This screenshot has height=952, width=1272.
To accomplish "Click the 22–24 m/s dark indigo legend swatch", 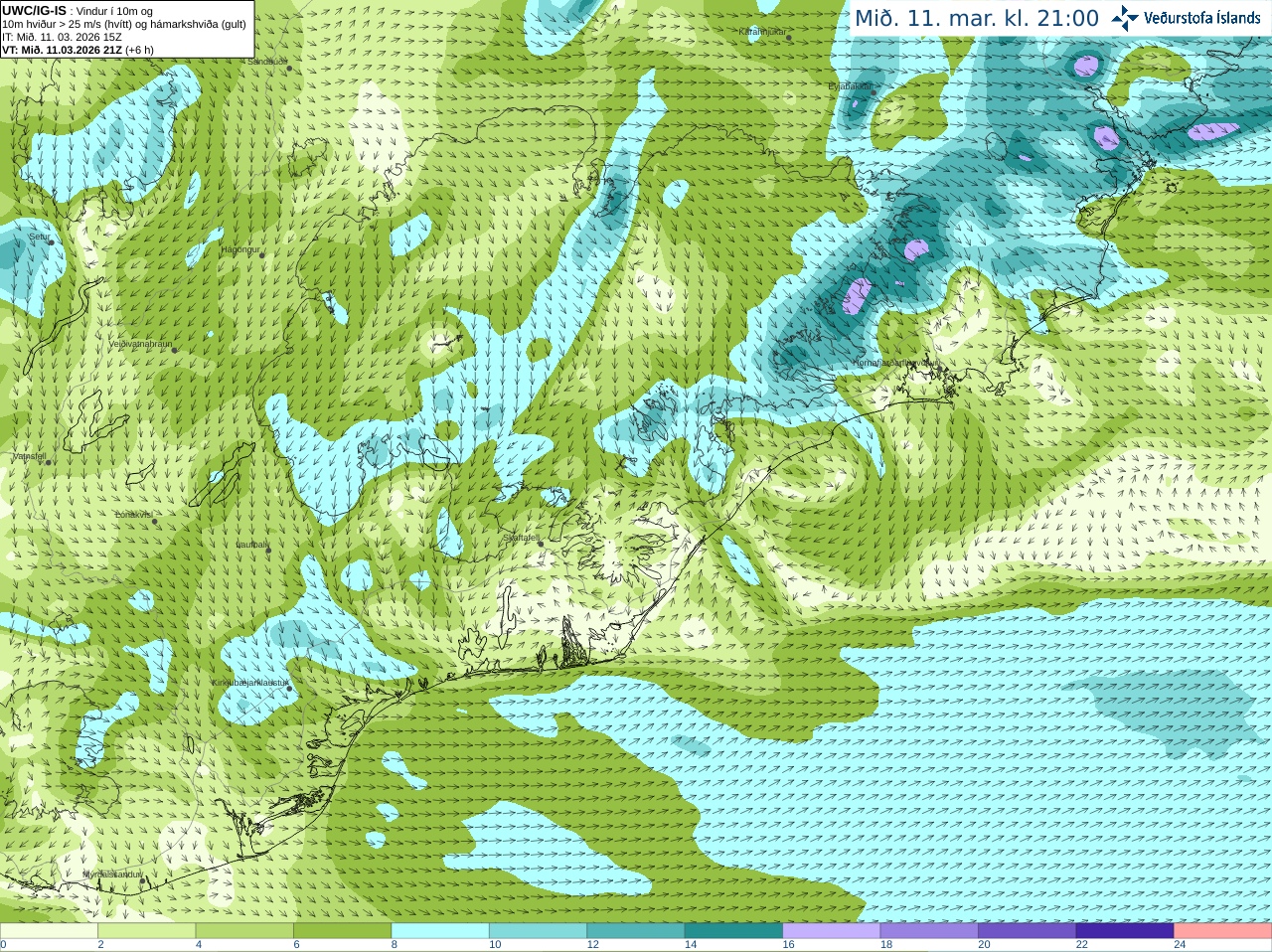I will 1125,931.
